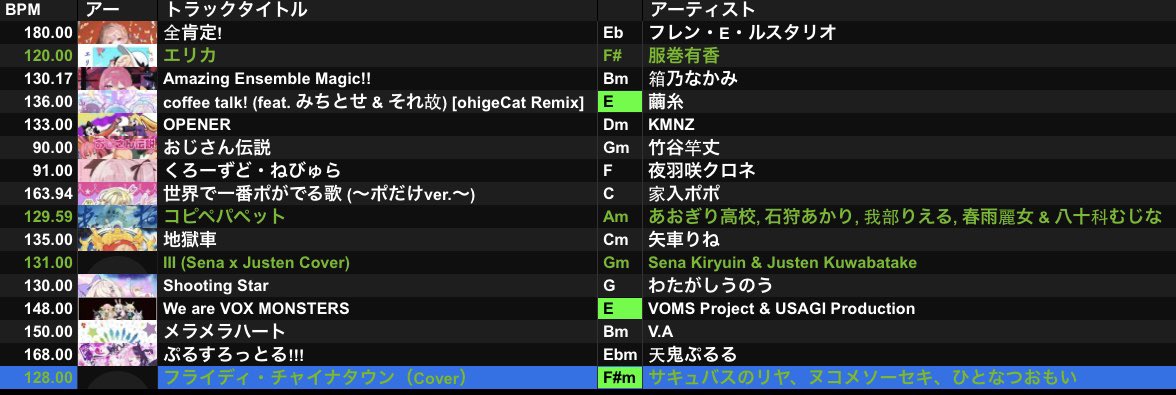The image size is (1176, 395).
Task: Select track coffee talk! ohigeCat Remix
Action: click(x=373, y=102)
